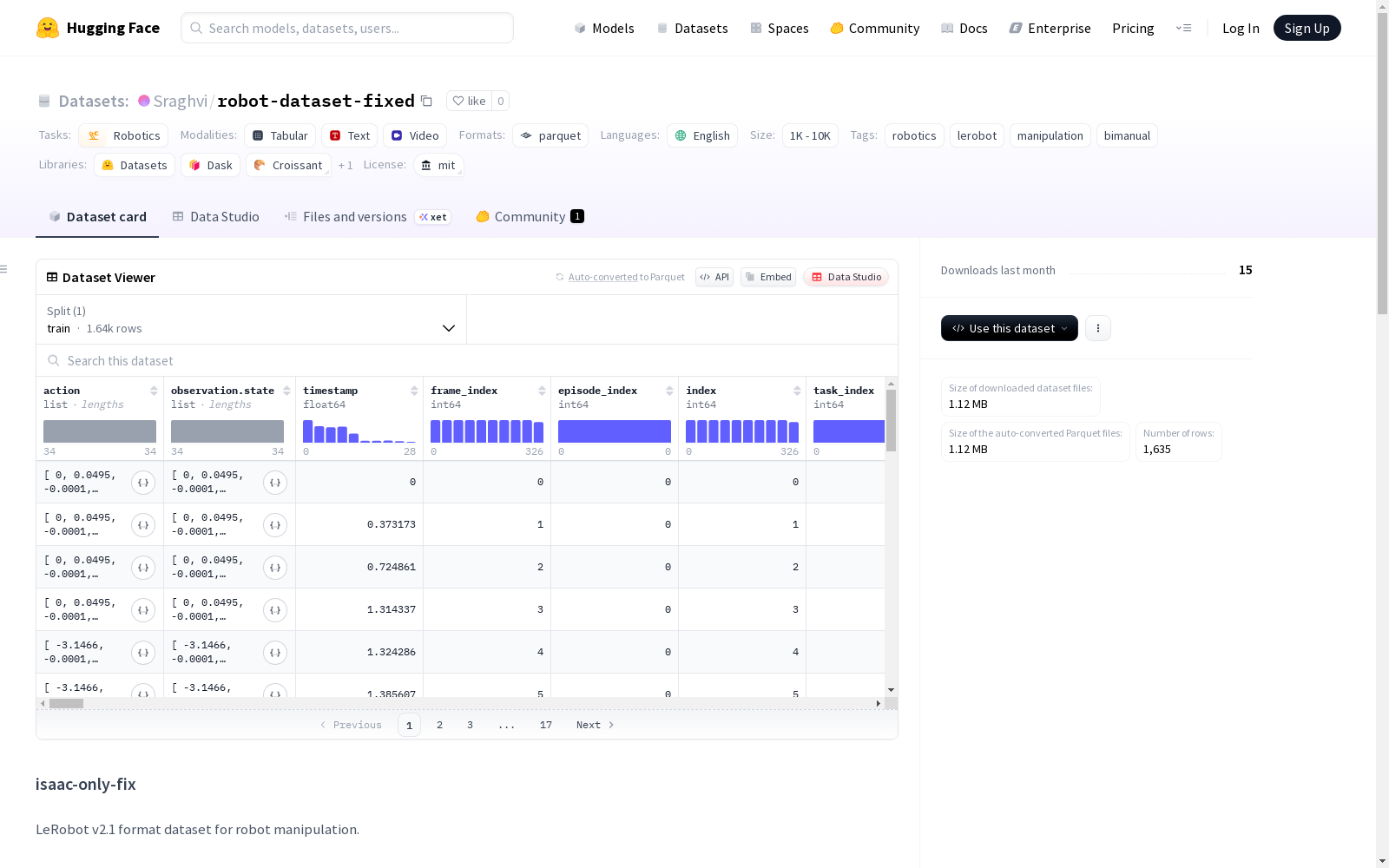
Task: Jump to page 17 of the table
Action: [545, 725]
